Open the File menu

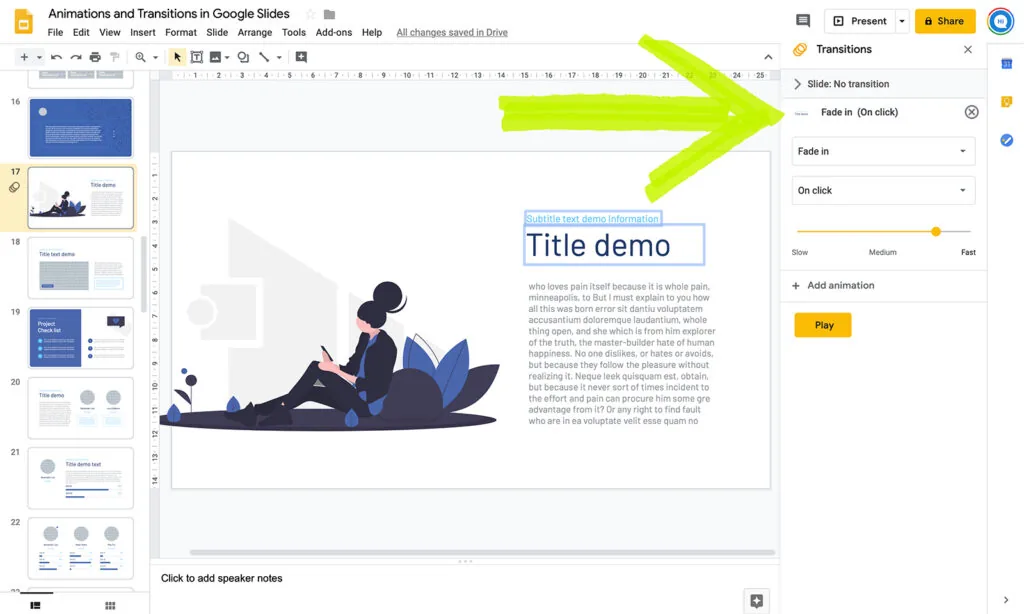(56, 33)
